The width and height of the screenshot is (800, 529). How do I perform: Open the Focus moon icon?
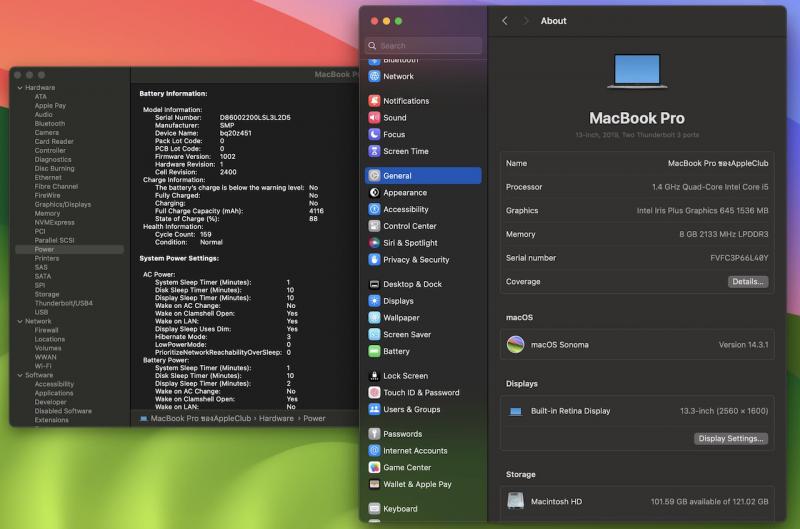pos(374,134)
